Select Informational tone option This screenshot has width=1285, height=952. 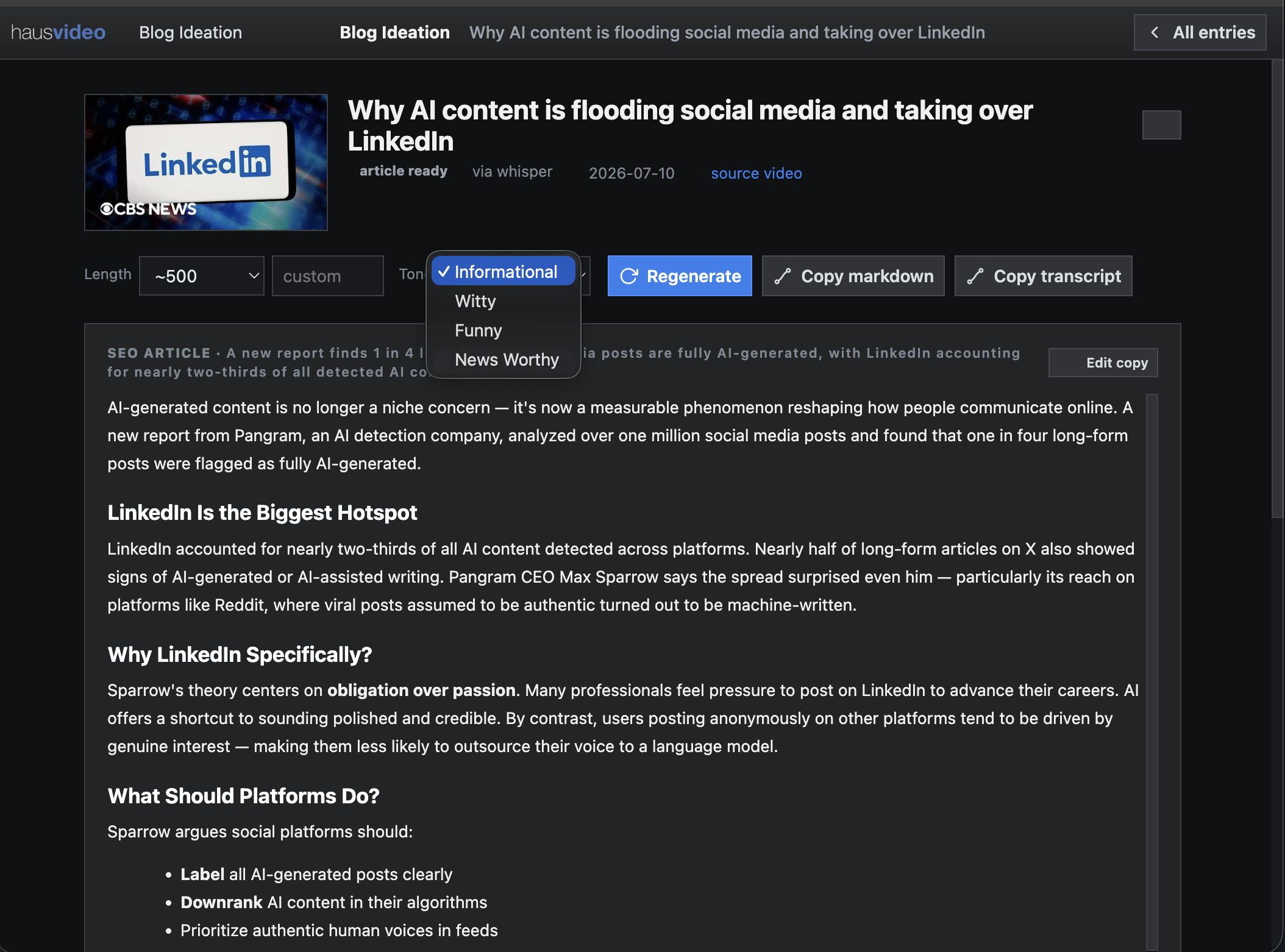click(504, 272)
